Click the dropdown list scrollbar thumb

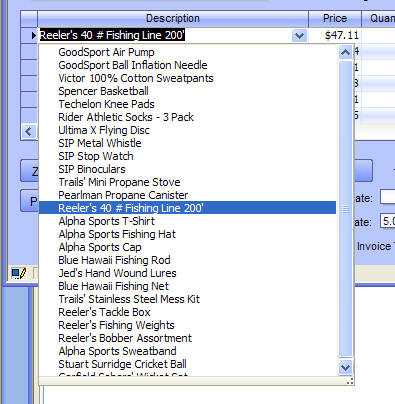click(x=345, y=209)
